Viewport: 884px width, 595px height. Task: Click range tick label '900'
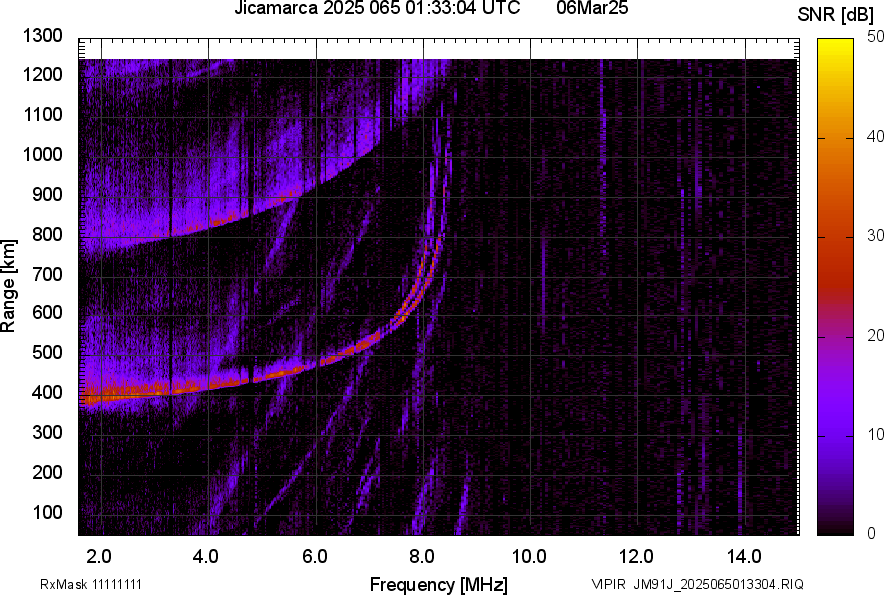(x=47, y=194)
